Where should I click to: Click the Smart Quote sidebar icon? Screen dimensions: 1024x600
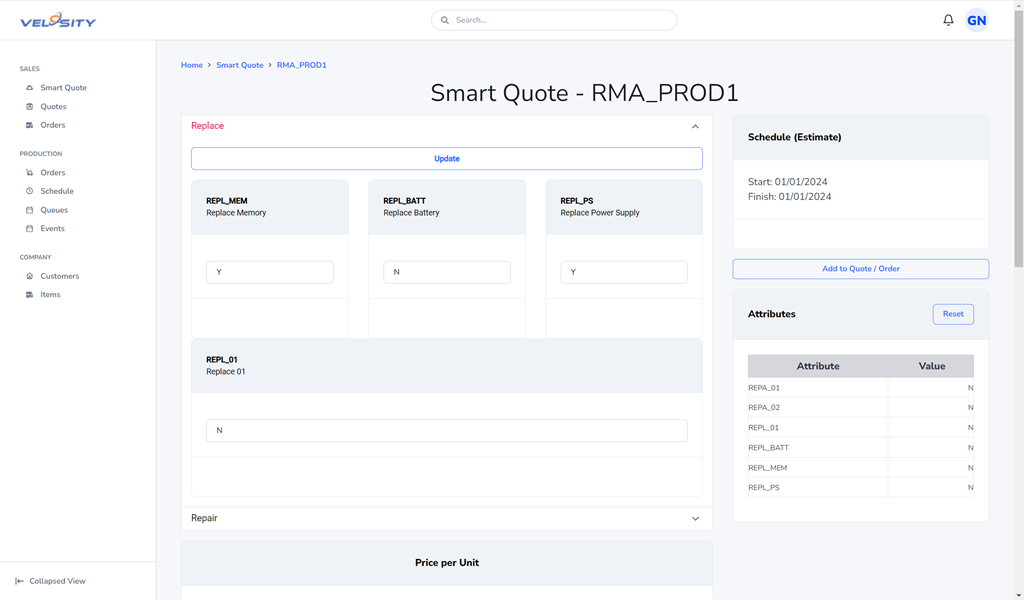point(30,88)
